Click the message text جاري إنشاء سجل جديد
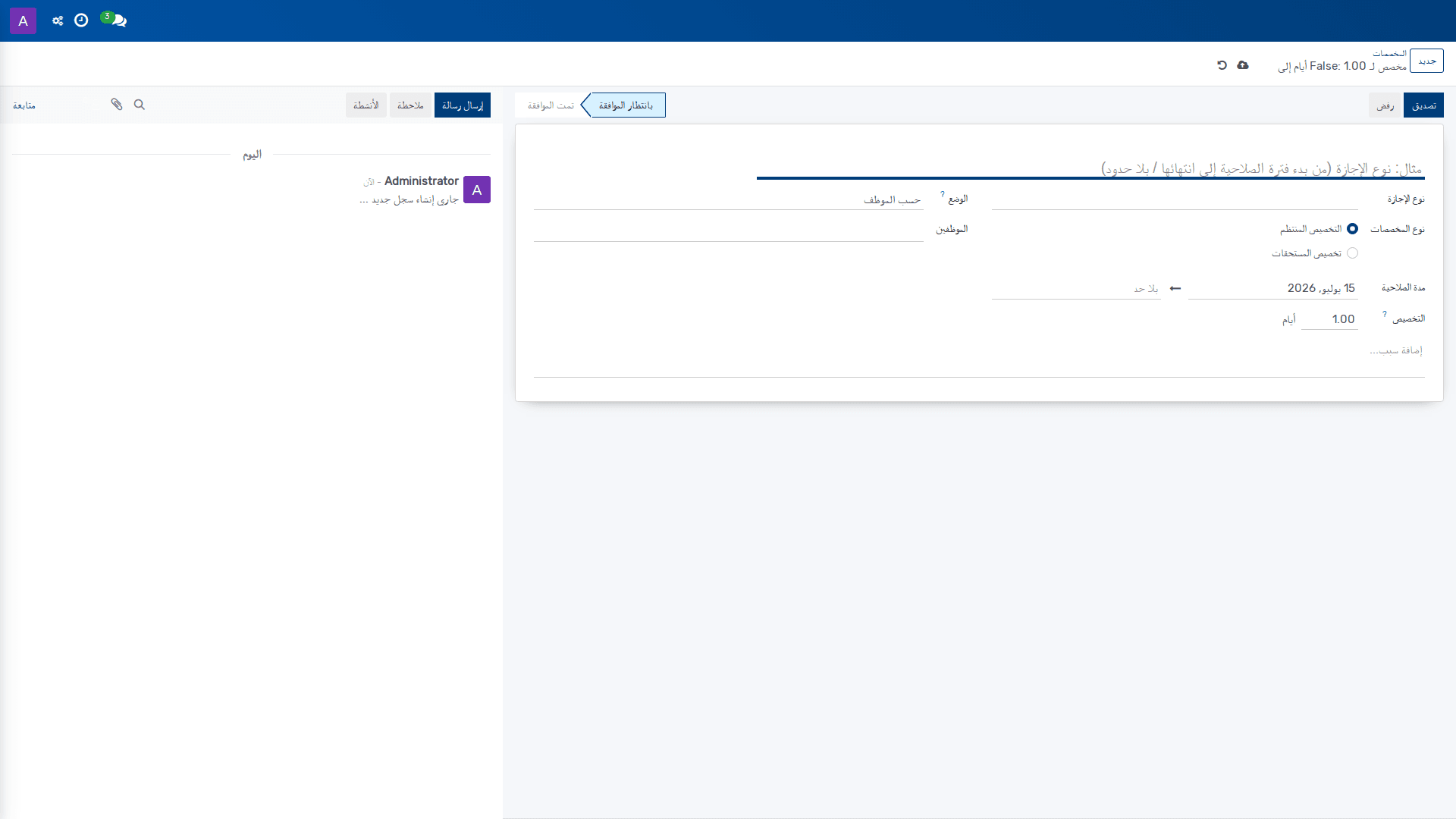 pyautogui.click(x=409, y=199)
